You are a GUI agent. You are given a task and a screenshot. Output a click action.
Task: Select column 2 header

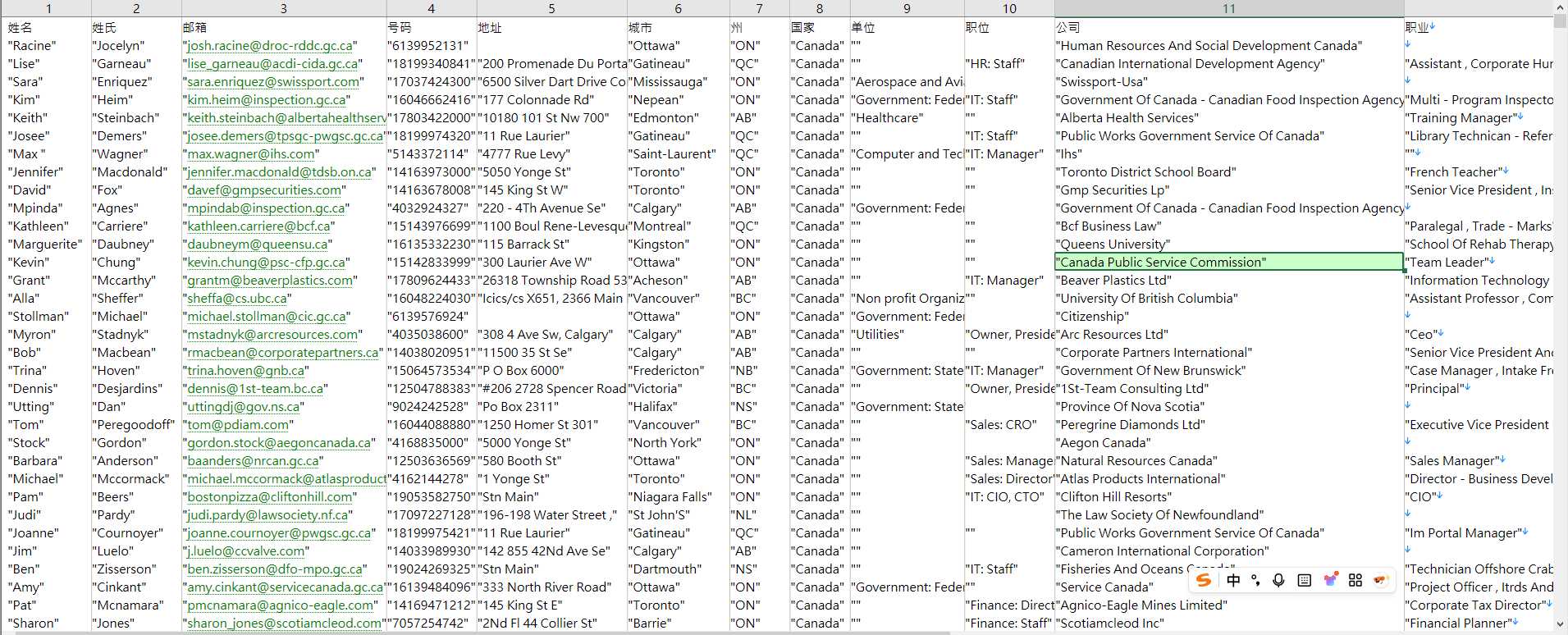click(x=136, y=8)
